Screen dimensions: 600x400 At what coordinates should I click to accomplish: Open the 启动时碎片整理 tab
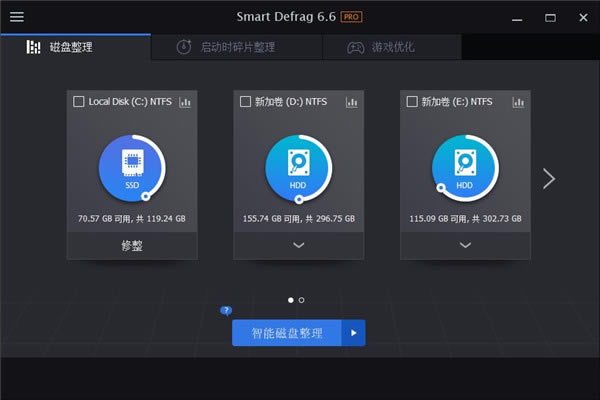[x=237, y=47]
